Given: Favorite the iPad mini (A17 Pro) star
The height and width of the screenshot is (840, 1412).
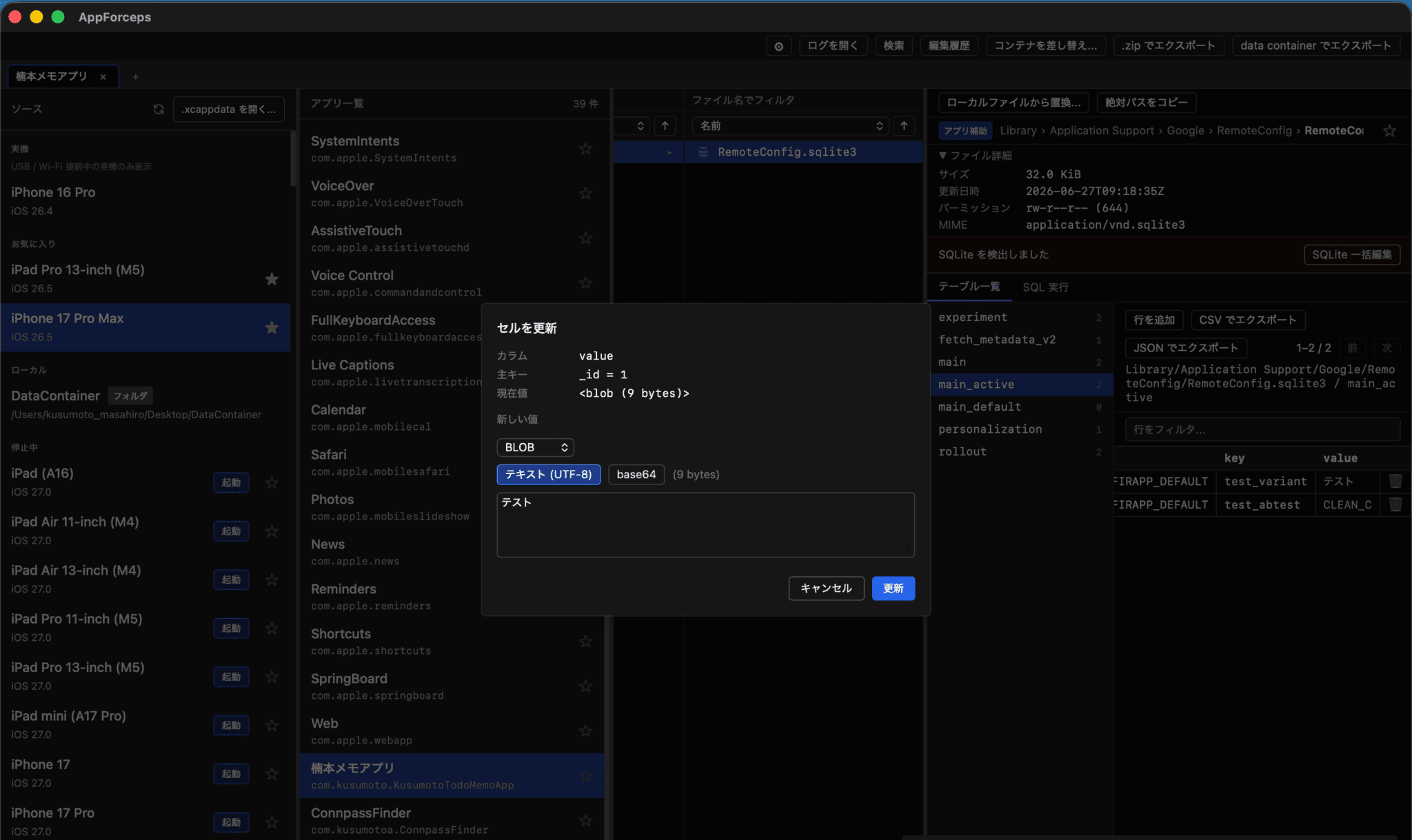Looking at the screenshot, I should [272, 725].
